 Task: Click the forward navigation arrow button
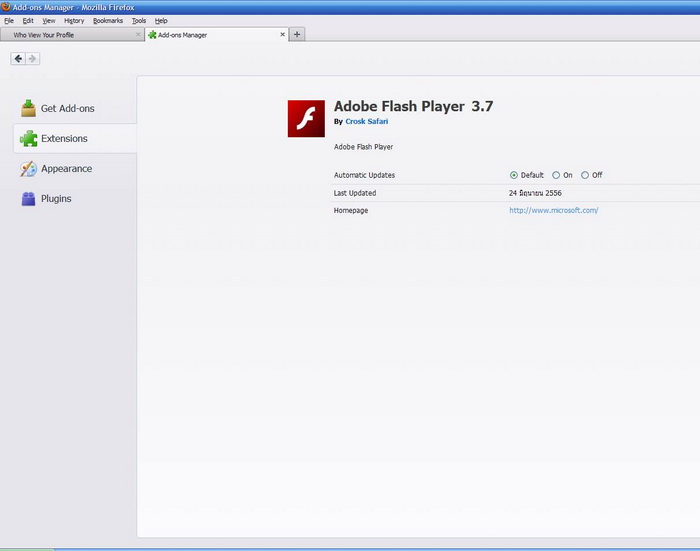tap(33, 58)
